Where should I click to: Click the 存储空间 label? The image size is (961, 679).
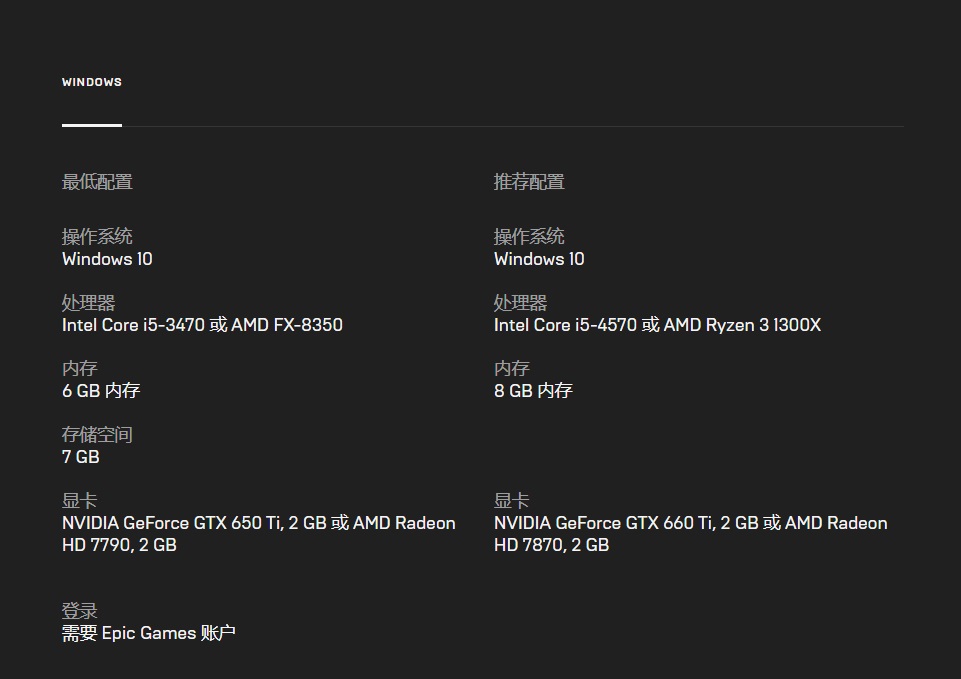pyautogui.click(x=97, y=435)
